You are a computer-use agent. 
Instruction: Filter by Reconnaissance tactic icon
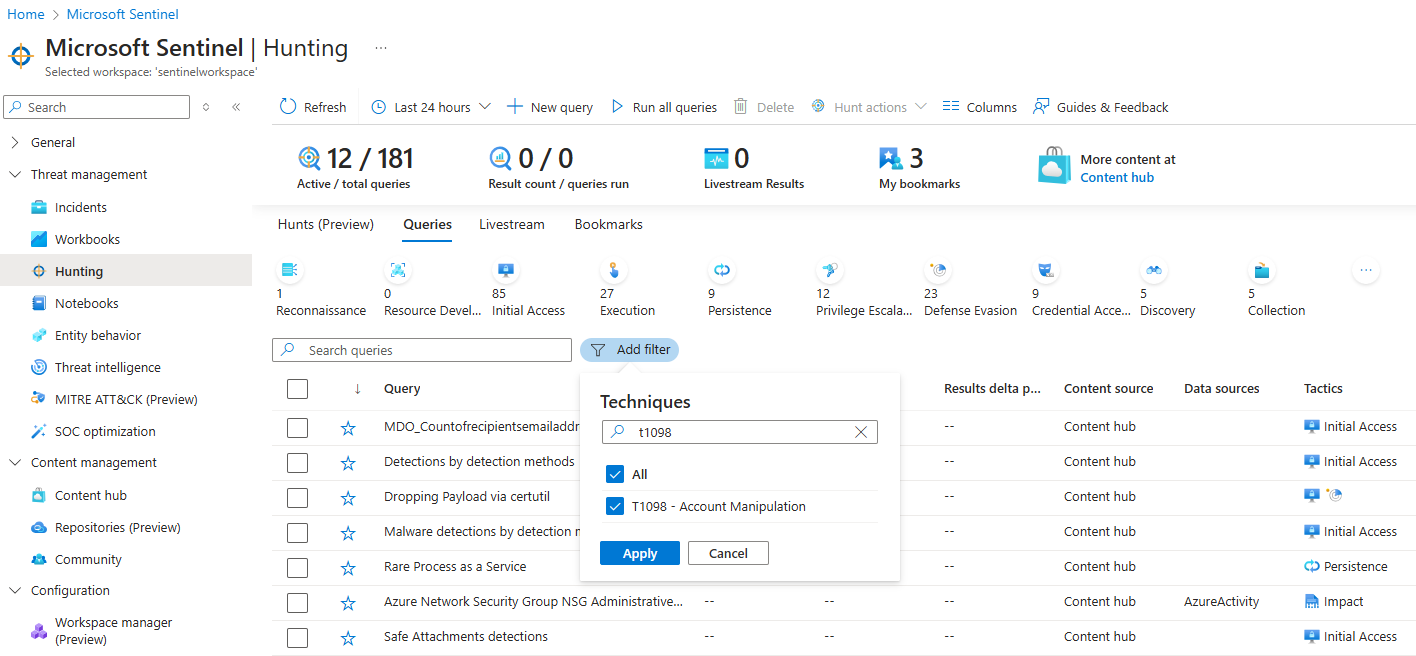[290, 270]
